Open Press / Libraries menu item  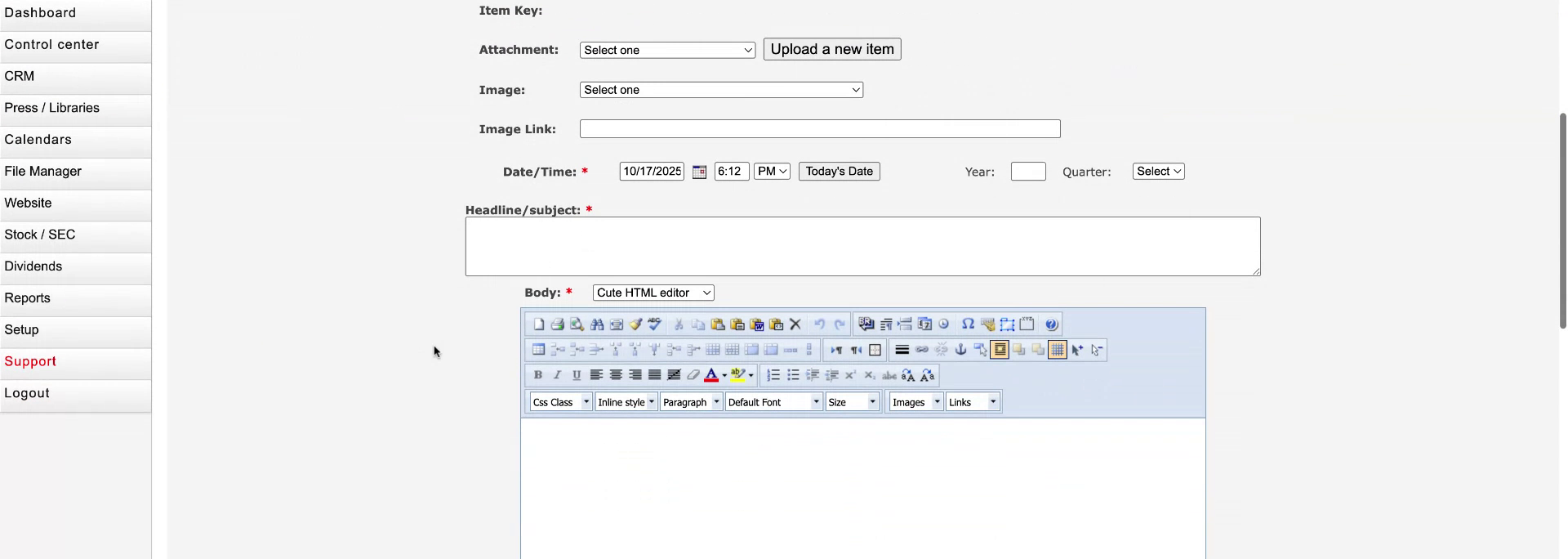pyautogui.click(x=75, y=108)
